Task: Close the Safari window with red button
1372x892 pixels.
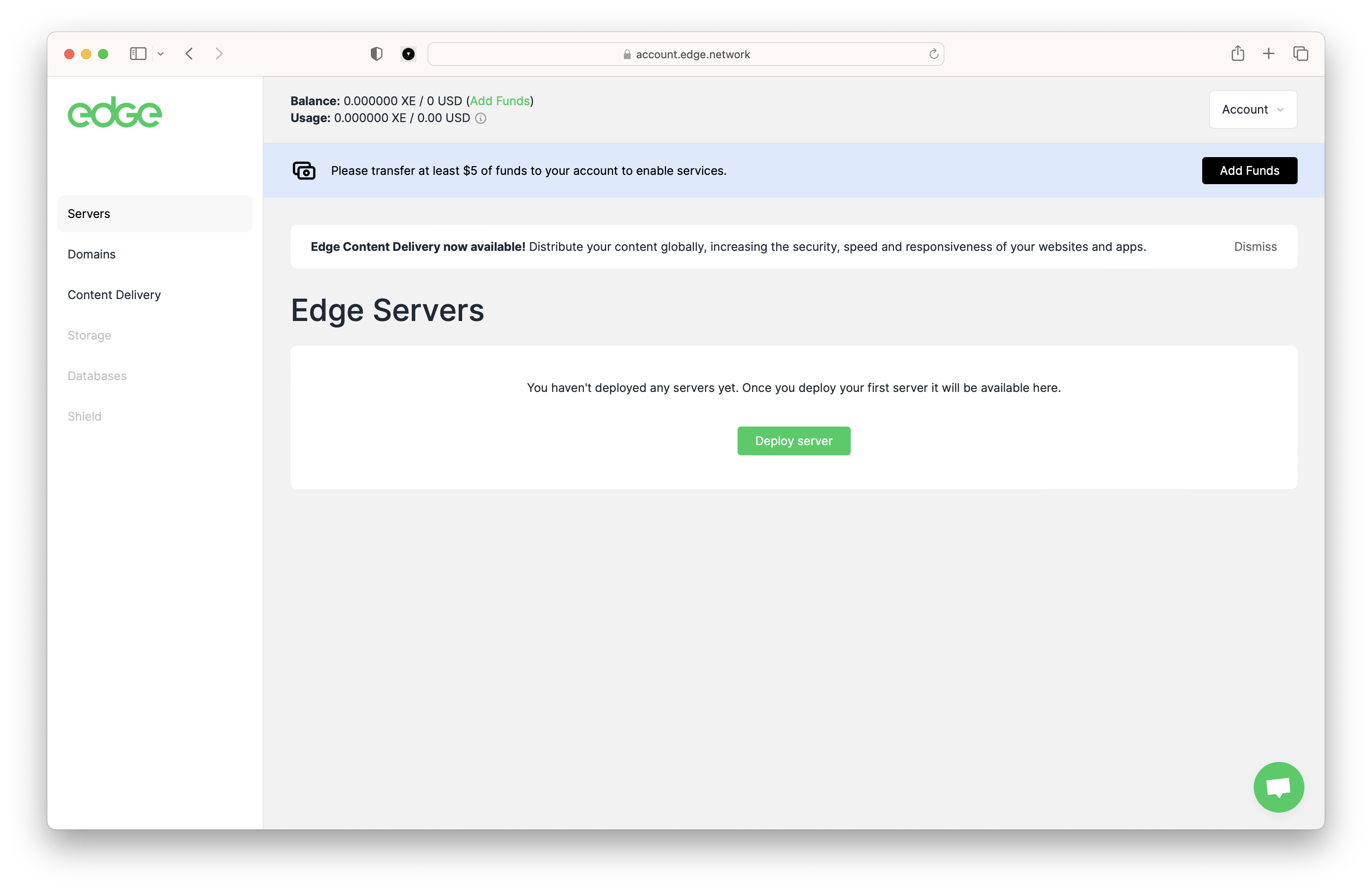Action: pos(69,54)
